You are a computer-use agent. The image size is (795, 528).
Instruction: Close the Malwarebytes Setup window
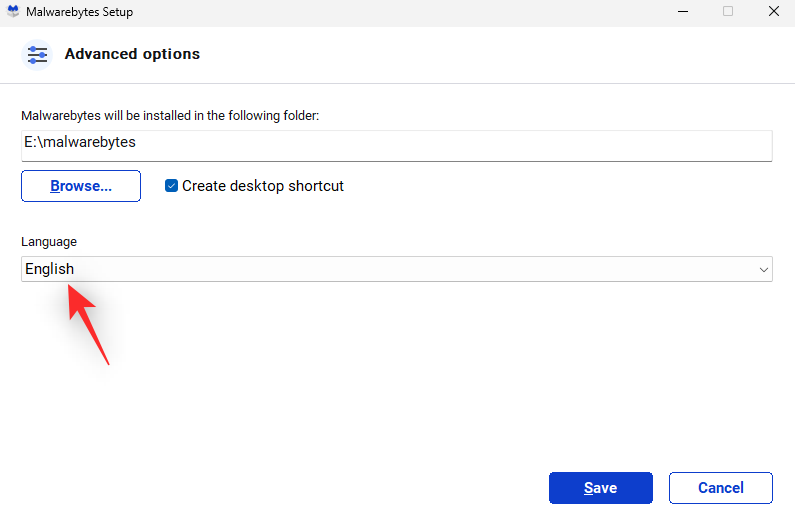tap(773, 12)
